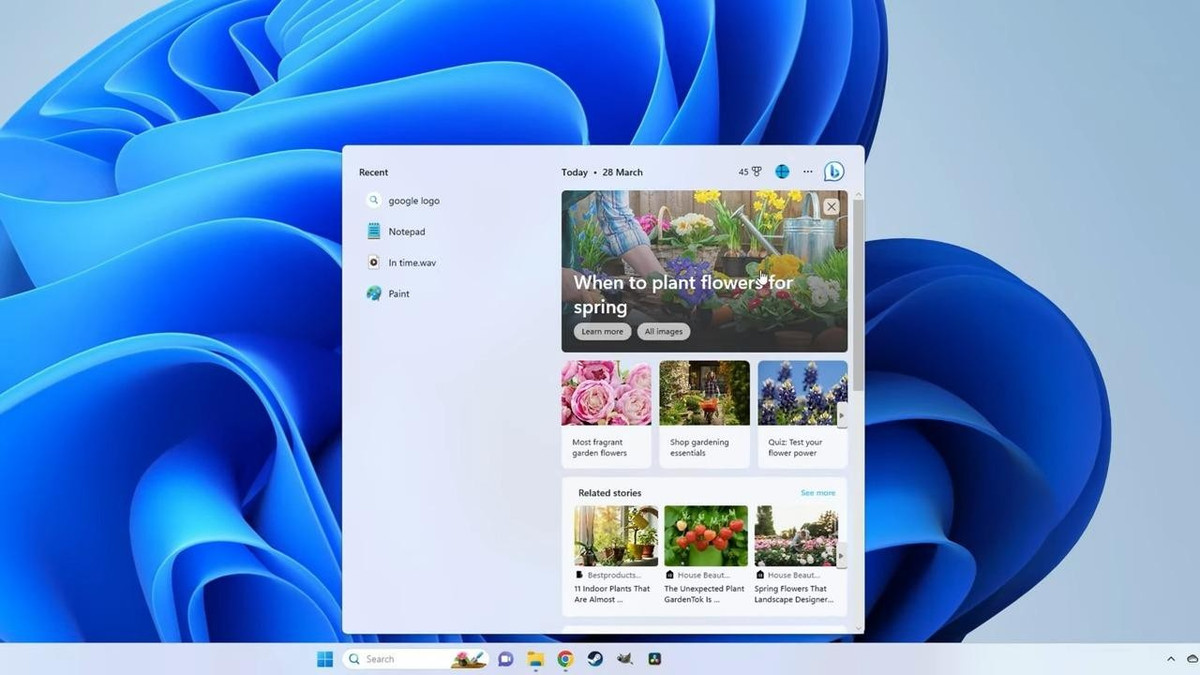Launch Steam from the taskbar

pos(595,659)
